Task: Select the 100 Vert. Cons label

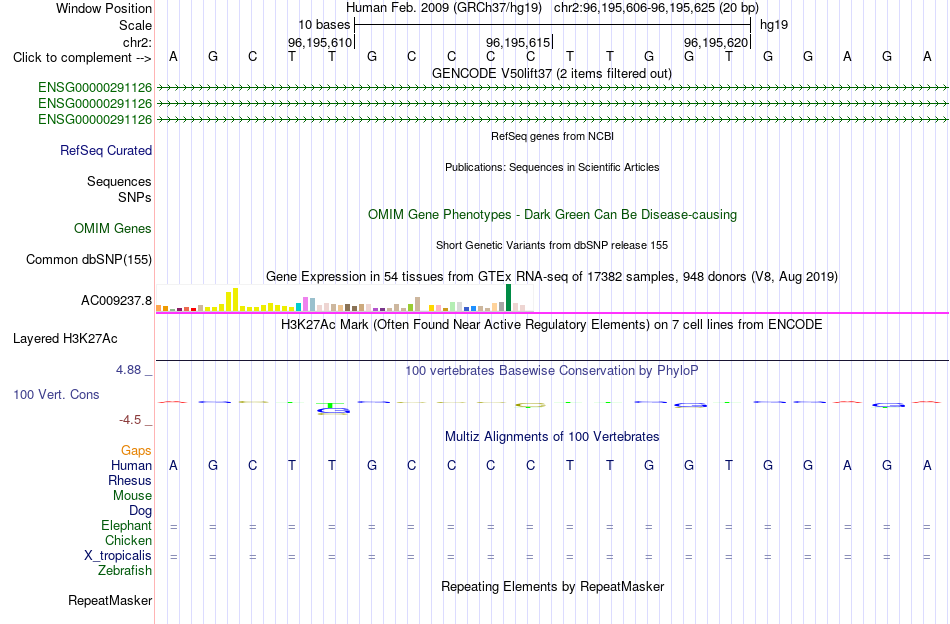Action: point(56,394)
